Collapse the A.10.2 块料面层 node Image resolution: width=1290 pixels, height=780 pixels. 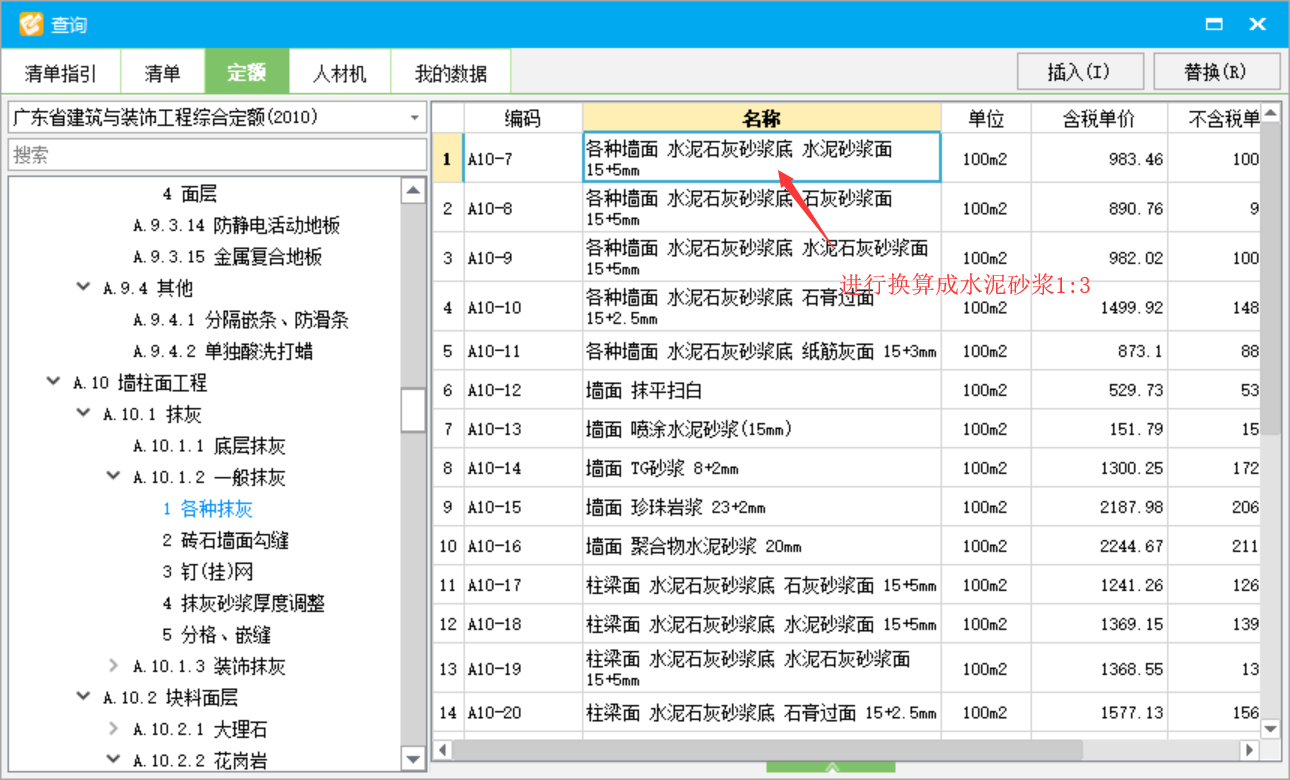(83, 697)
